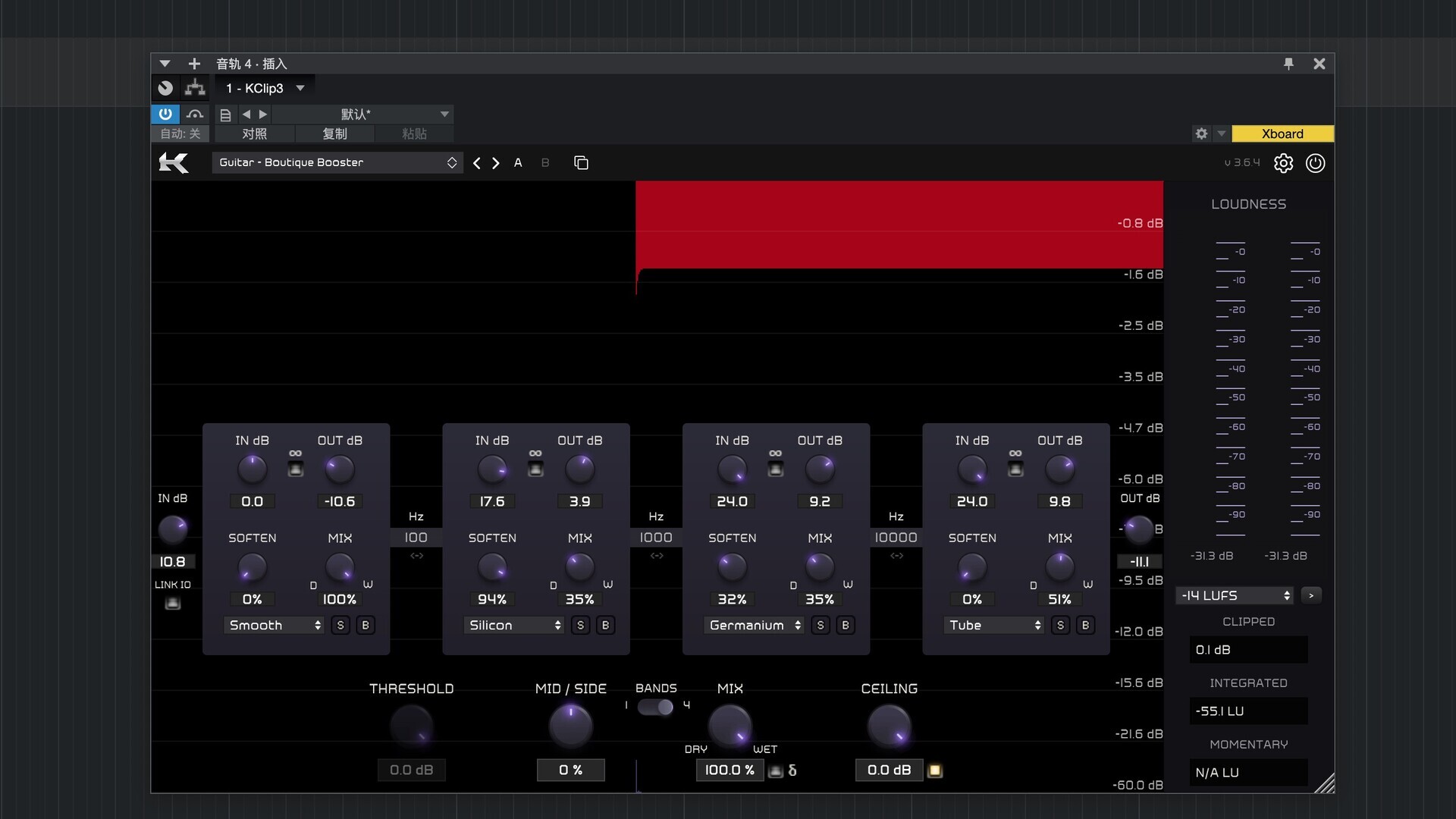
Task: Select state A
Action: tap(518, 163)
